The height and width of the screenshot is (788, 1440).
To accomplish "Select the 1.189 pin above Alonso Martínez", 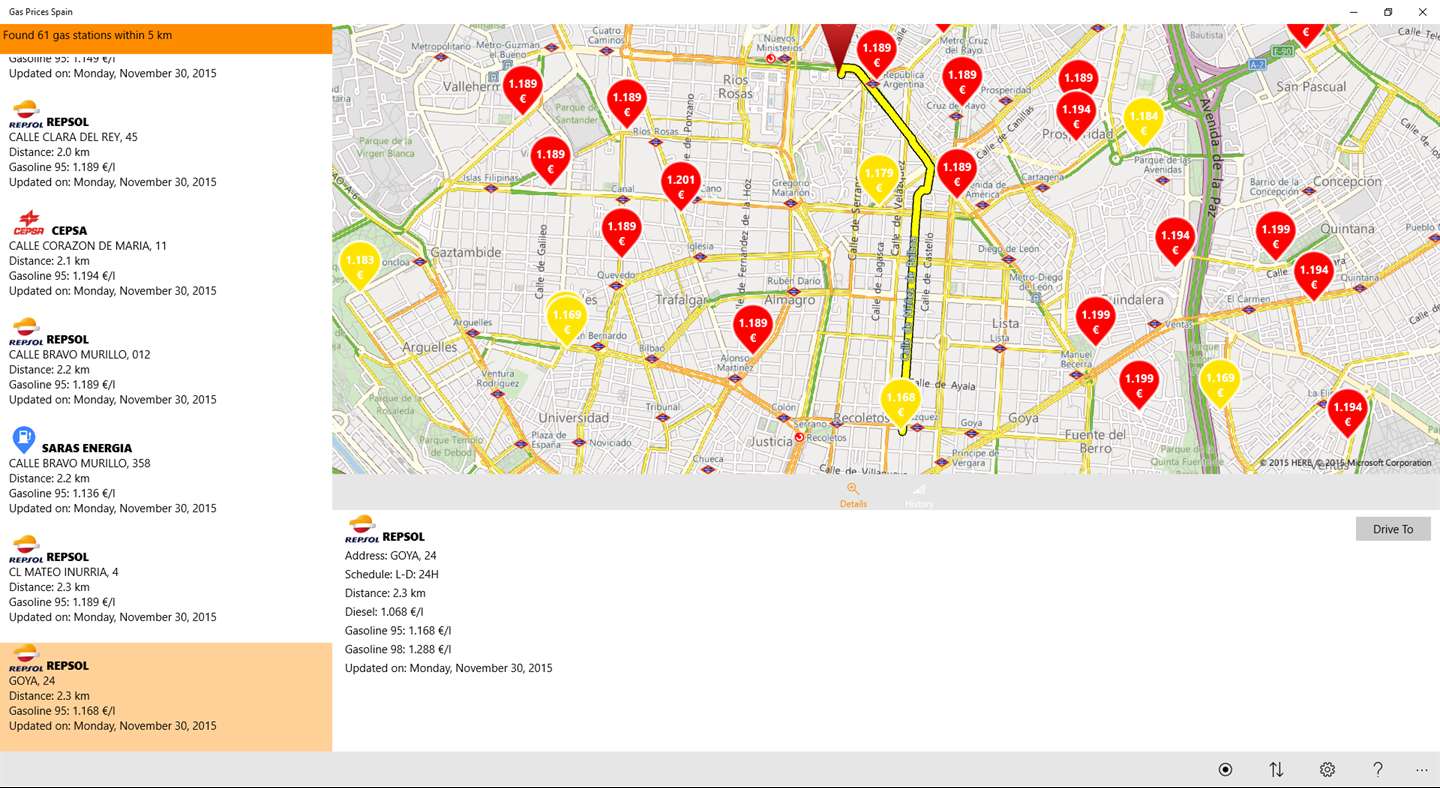I will (x=752, y=329).
